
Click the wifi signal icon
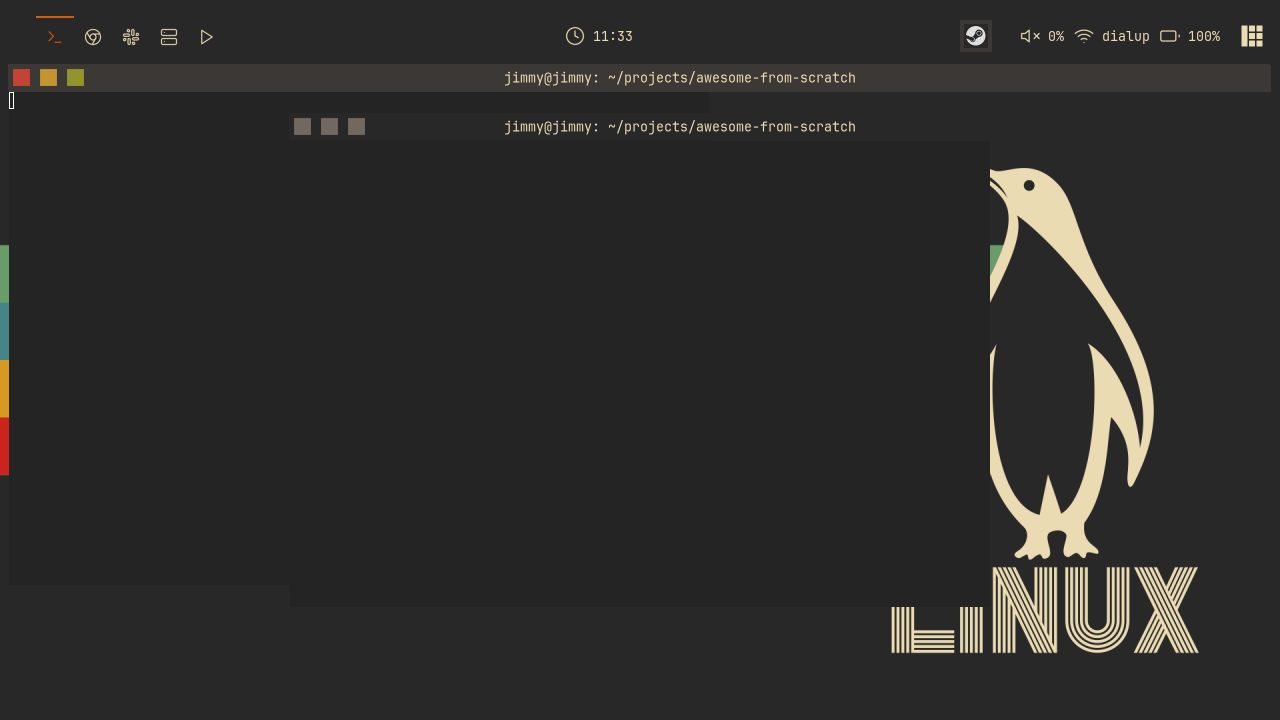(1084, 36)
